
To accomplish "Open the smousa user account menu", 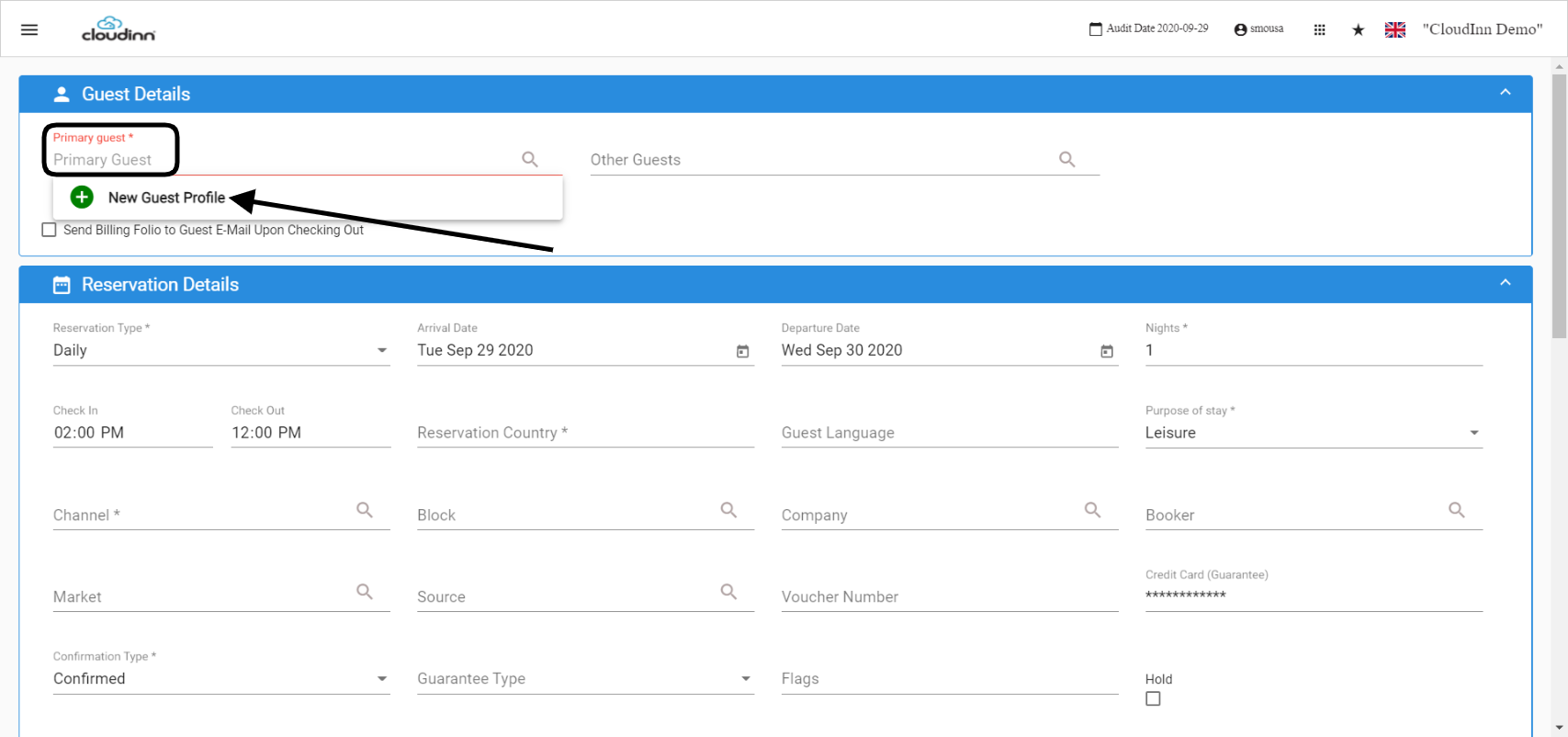I will click(x=1258, y=29).
